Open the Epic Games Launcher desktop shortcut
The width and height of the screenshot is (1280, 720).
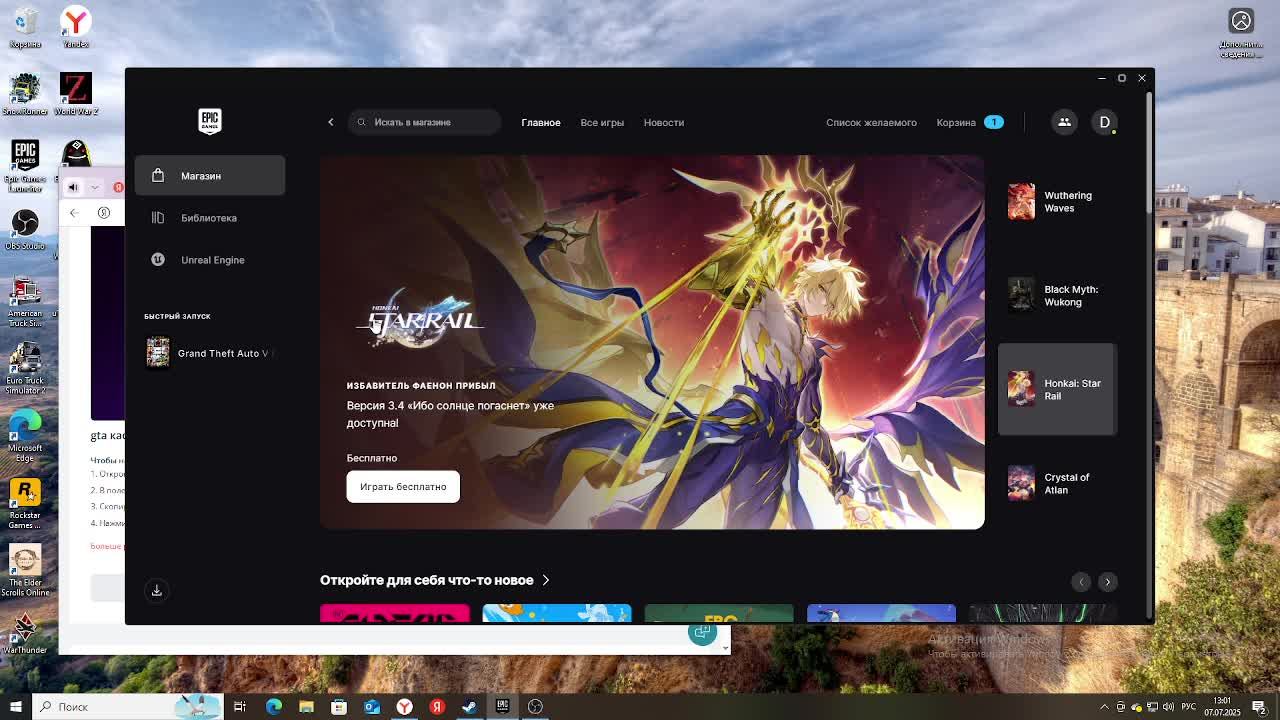[25, 165]
